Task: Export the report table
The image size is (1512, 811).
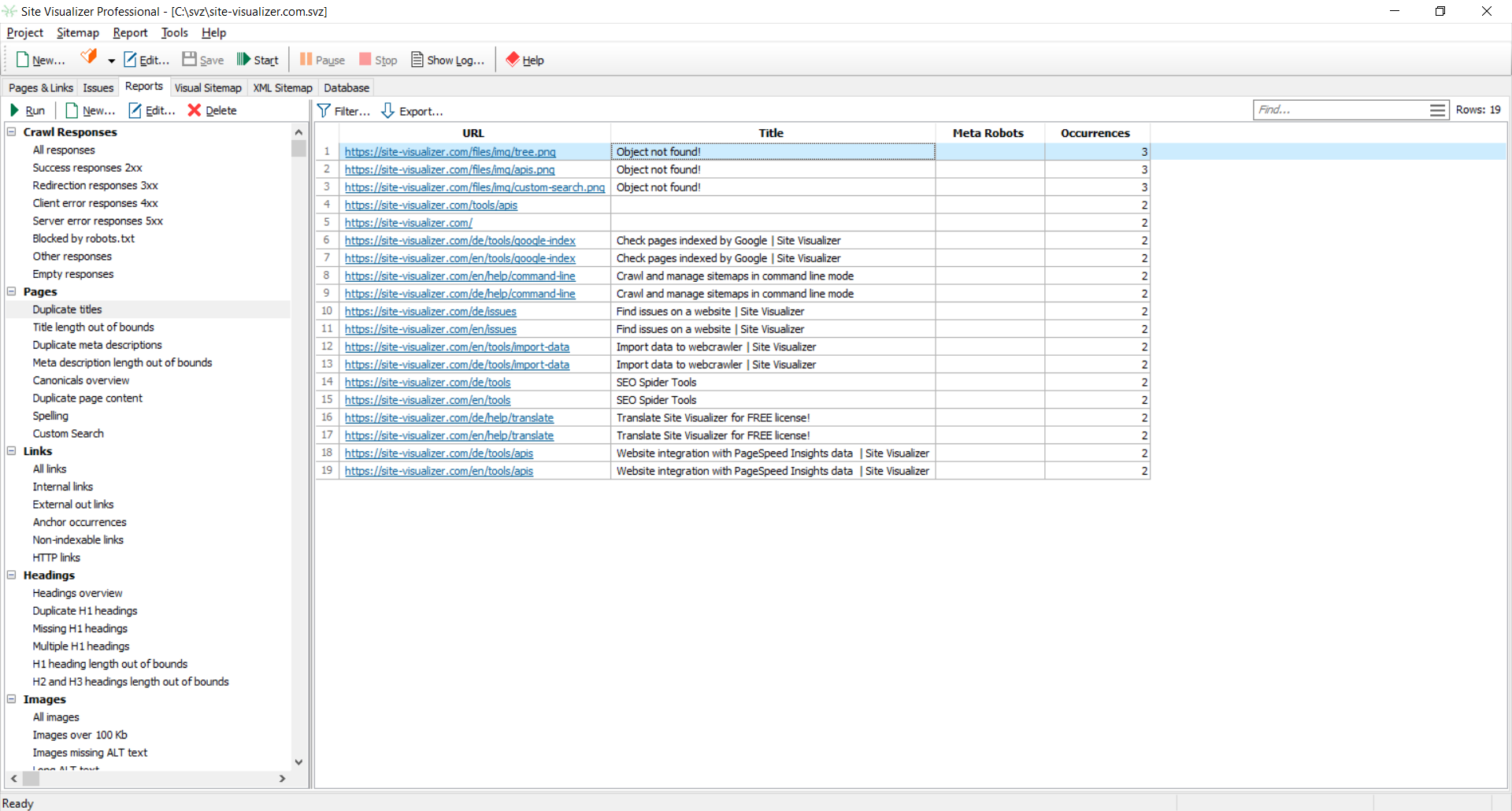Action: [412, 111]
